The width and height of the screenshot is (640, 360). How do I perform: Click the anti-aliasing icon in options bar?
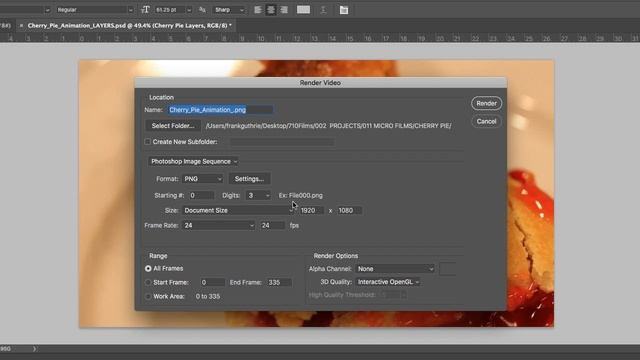202,9
